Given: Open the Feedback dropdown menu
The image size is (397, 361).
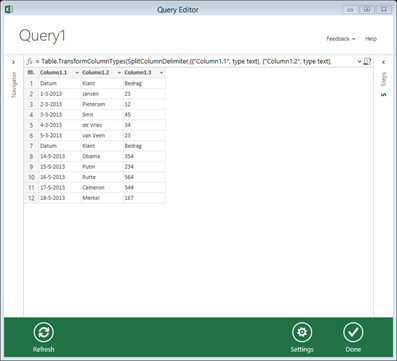Looking at the screenshot, I should coord(341,39).
